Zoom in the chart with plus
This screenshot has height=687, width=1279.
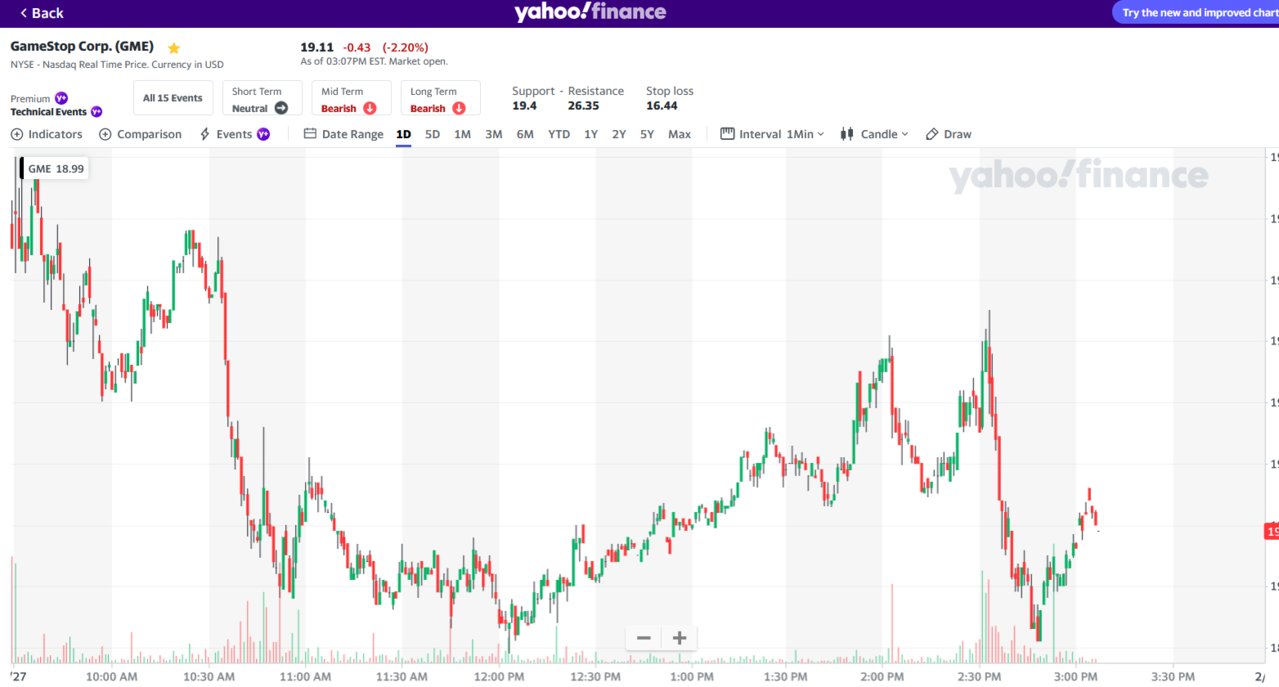pyautogui.click(x=679, y=638)
